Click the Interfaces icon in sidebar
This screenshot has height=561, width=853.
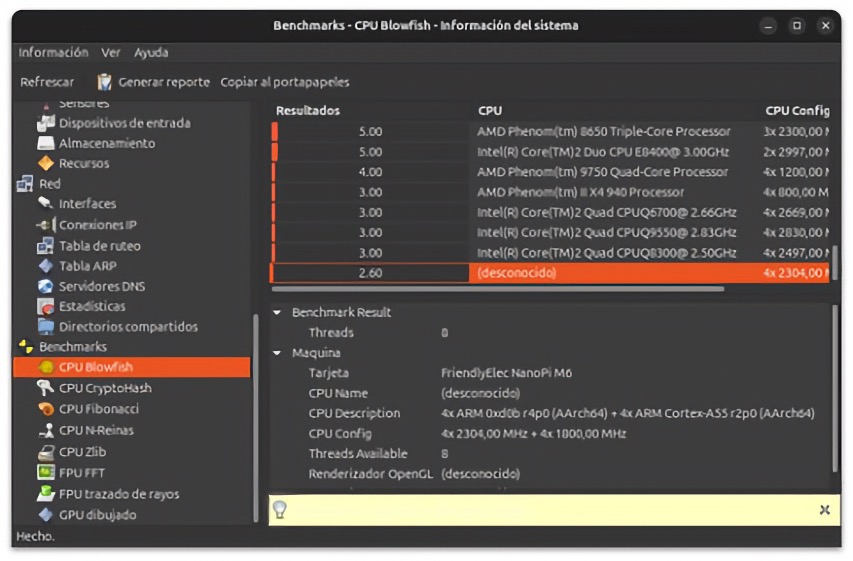(46, 204)
